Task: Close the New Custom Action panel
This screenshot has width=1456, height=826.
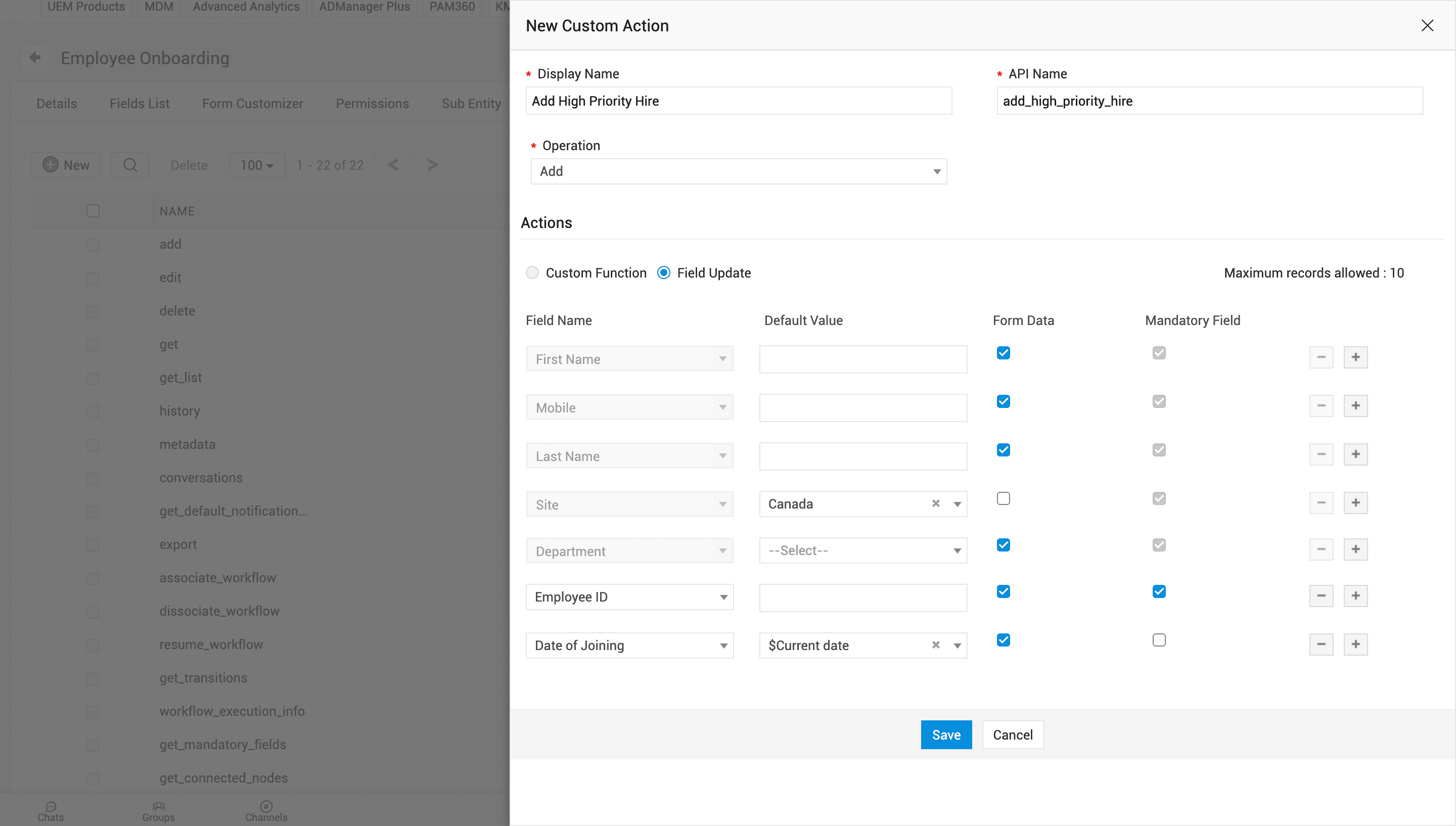Action: (1427, 26)
